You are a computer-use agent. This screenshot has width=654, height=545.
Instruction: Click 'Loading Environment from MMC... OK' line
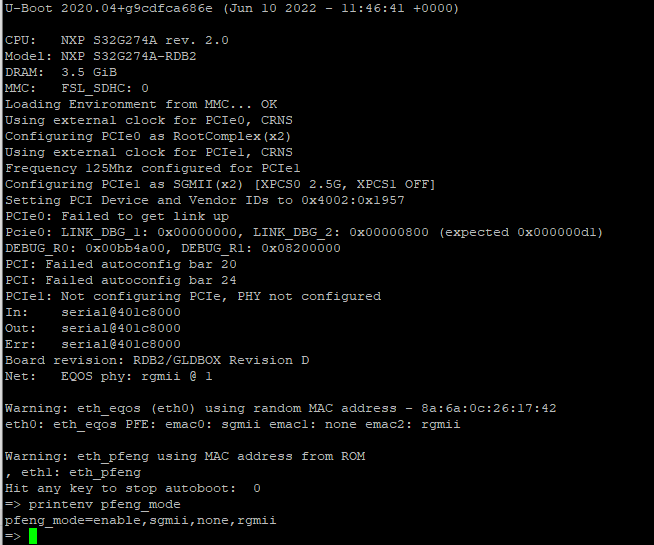click(x=140, y=104)
